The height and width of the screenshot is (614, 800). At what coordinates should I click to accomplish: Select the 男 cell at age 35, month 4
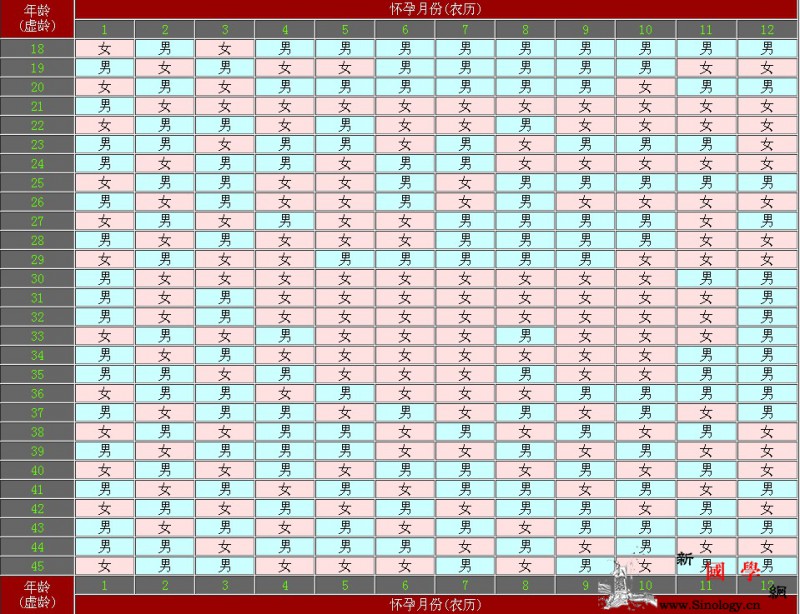coord(285,374)
